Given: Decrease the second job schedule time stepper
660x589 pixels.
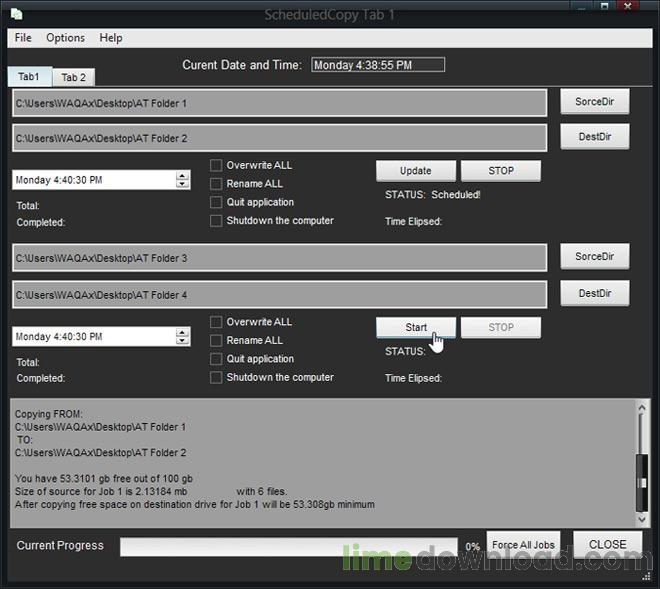Looking at the screenshot, I should pyautogui.click(x=182, y=341).
